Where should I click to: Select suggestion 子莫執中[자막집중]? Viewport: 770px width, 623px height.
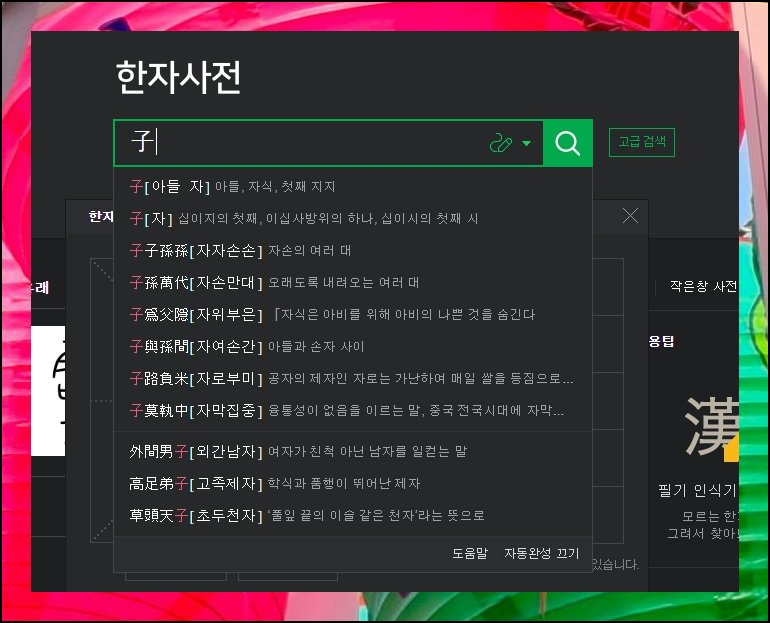[353, 410]
